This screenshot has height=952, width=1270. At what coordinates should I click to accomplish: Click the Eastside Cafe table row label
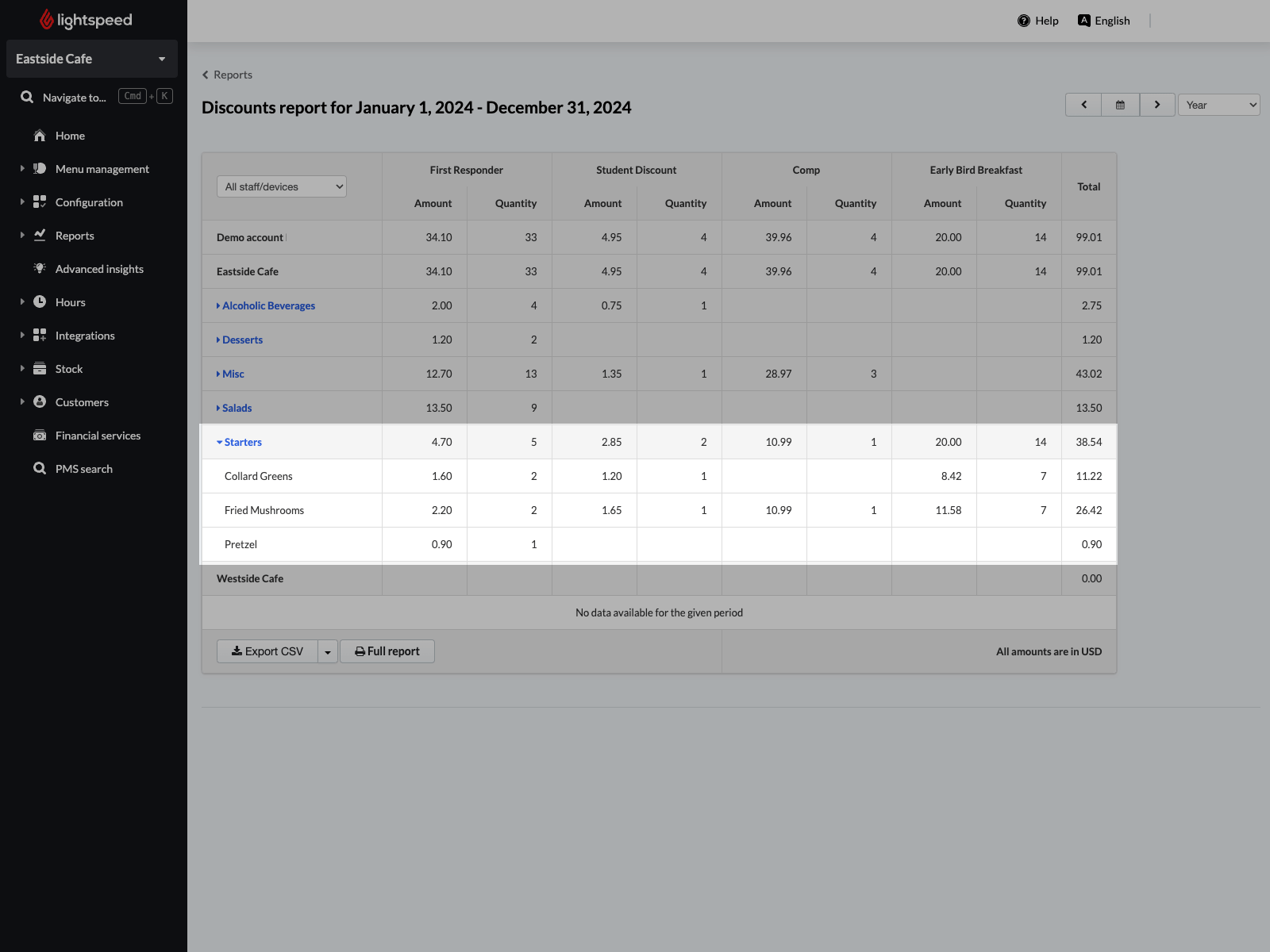click(248, 271)
